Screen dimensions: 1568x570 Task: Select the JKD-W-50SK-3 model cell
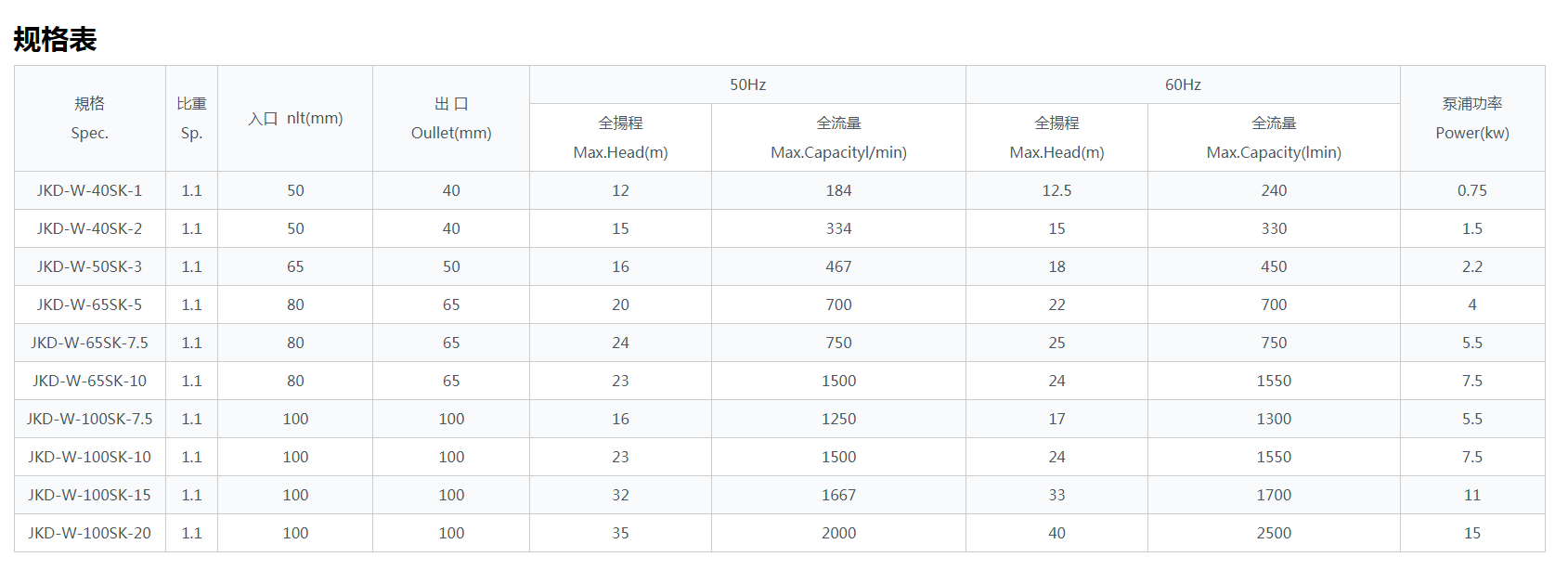90,266
